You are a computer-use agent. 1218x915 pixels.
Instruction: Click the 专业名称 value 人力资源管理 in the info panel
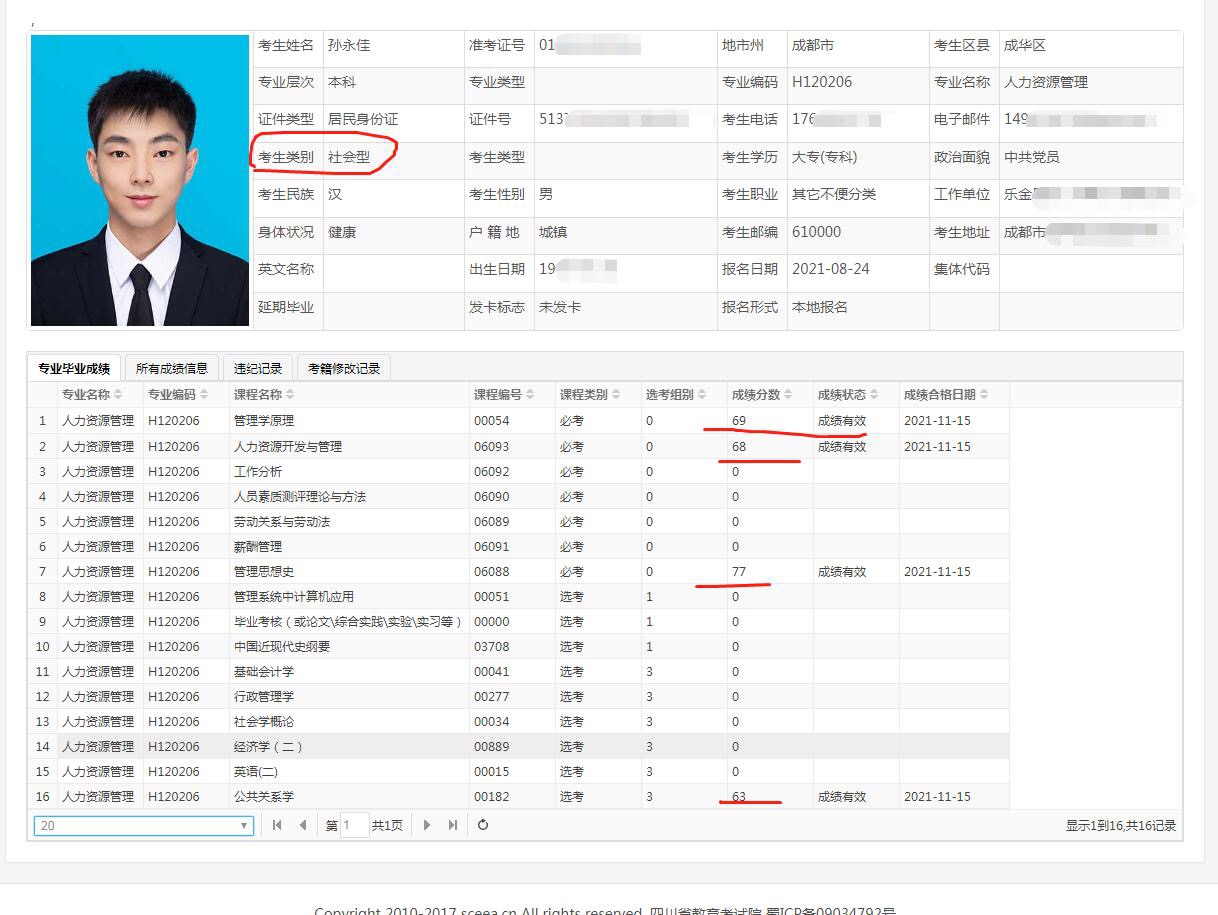click(x=1046, y=82)
